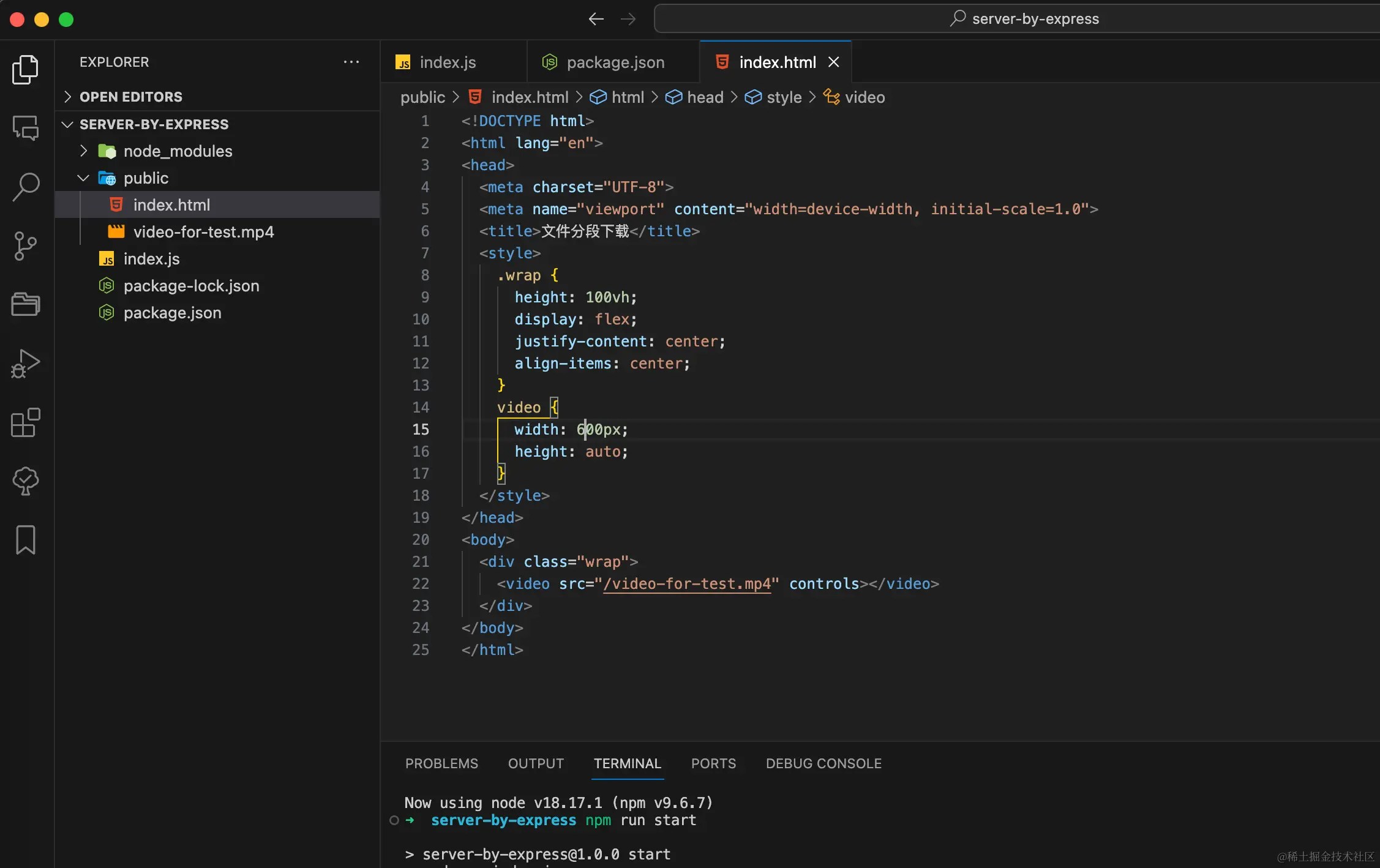Open the Run and Debug view icon
This screenshot has height=868, width=1380.
[26, 364]
